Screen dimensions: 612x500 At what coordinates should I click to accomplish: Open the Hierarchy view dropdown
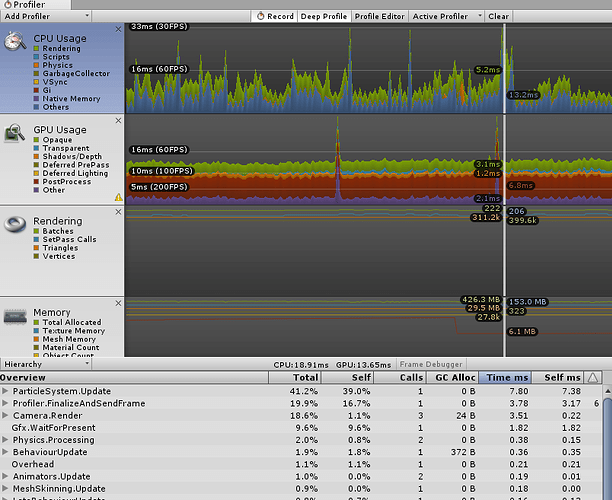coord(46,364)
